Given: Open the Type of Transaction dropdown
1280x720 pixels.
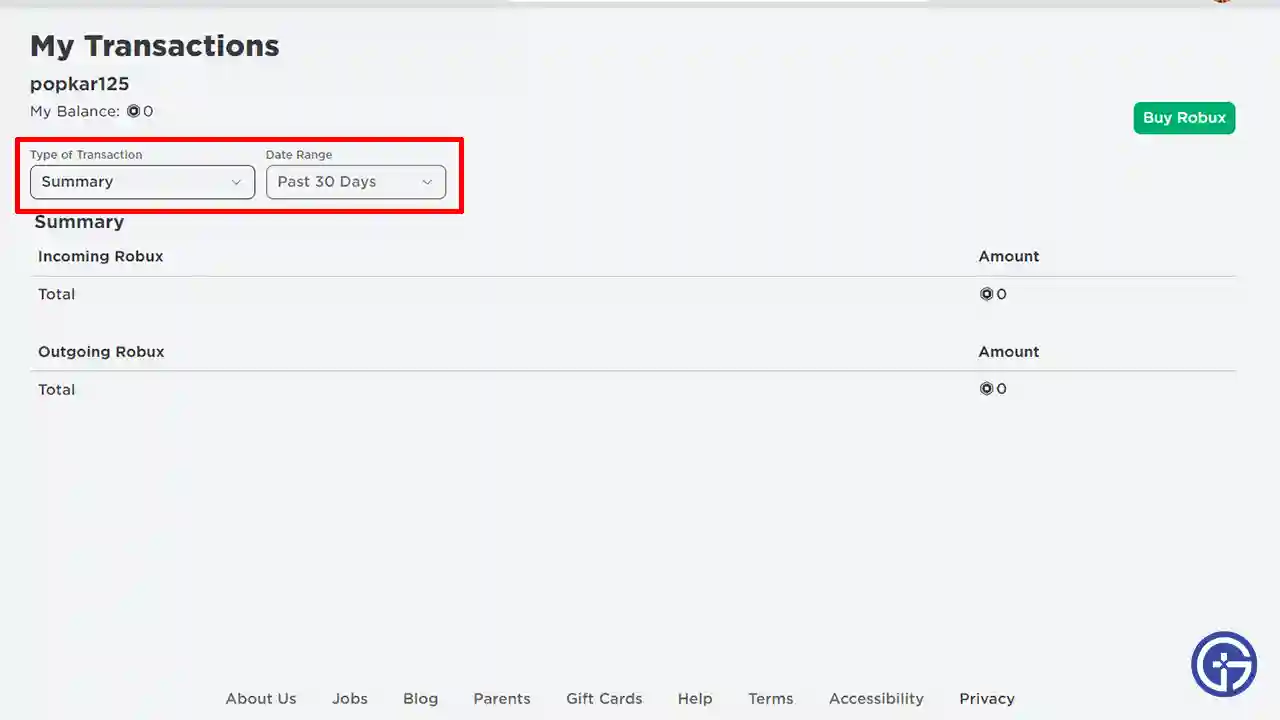Looking at the screenshot, I should click(x=142, y=182).
